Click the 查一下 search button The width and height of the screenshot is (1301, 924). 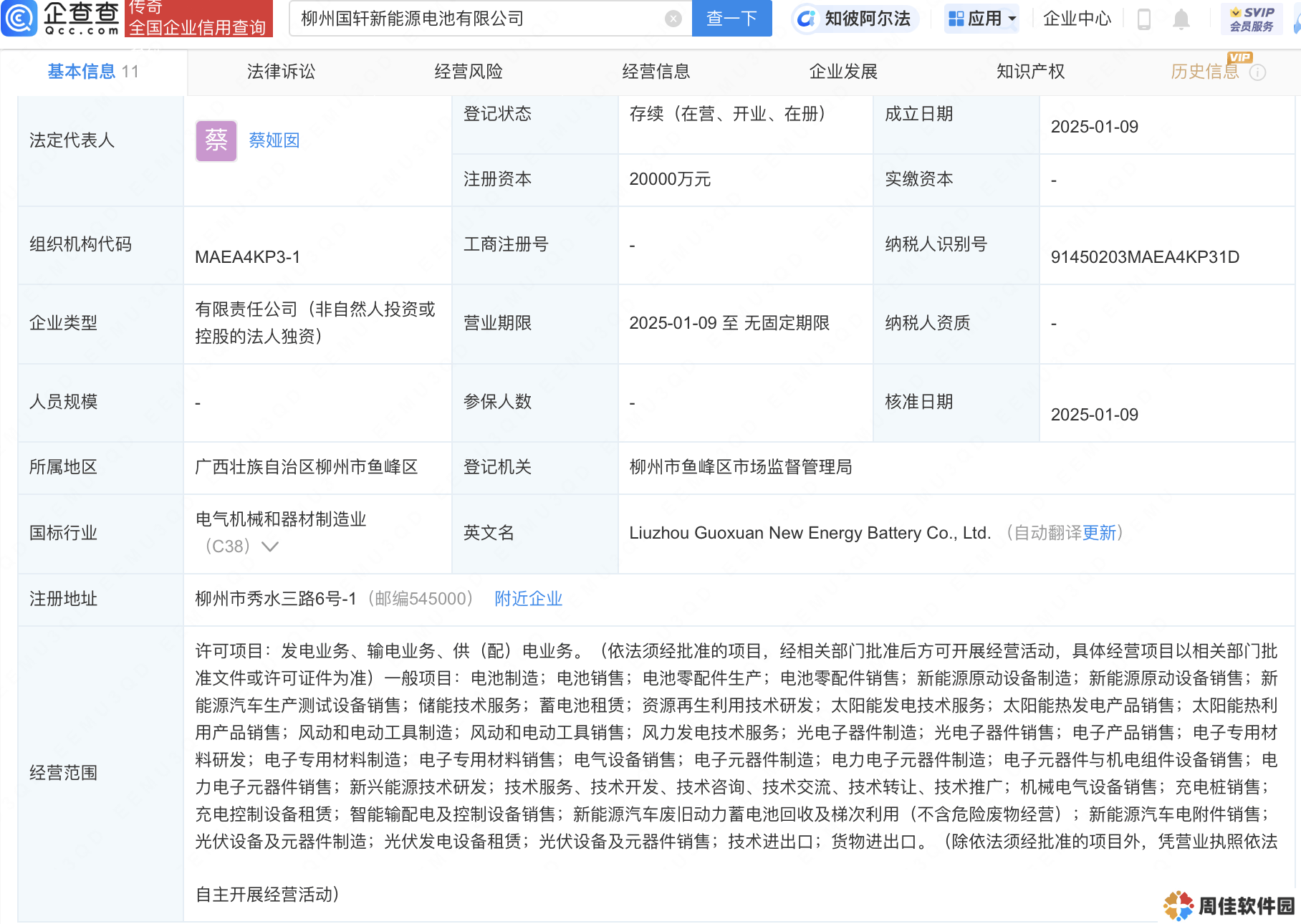click(x=731, y=19)
